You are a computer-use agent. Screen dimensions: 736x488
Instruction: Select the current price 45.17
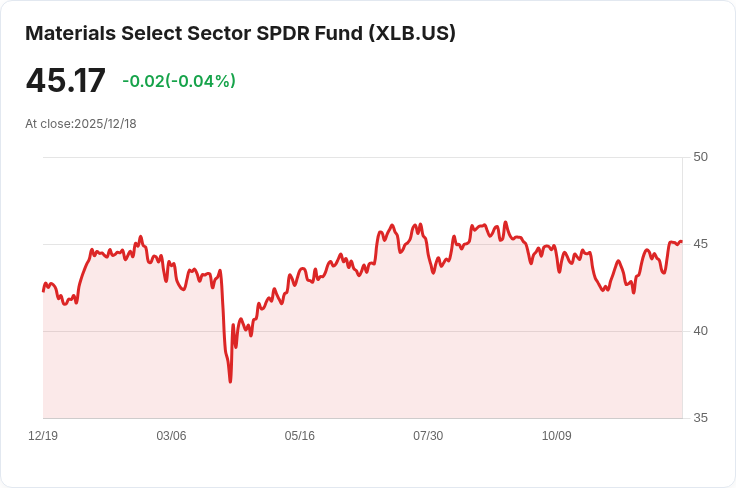[66, 81]
